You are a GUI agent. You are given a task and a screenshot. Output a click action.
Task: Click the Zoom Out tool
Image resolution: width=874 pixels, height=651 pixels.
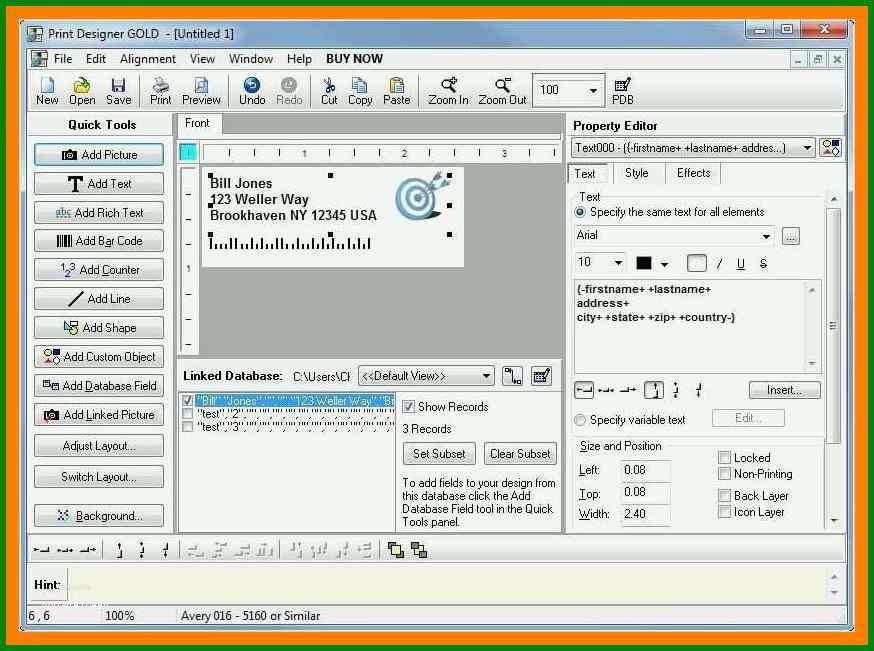coord(502,91)
